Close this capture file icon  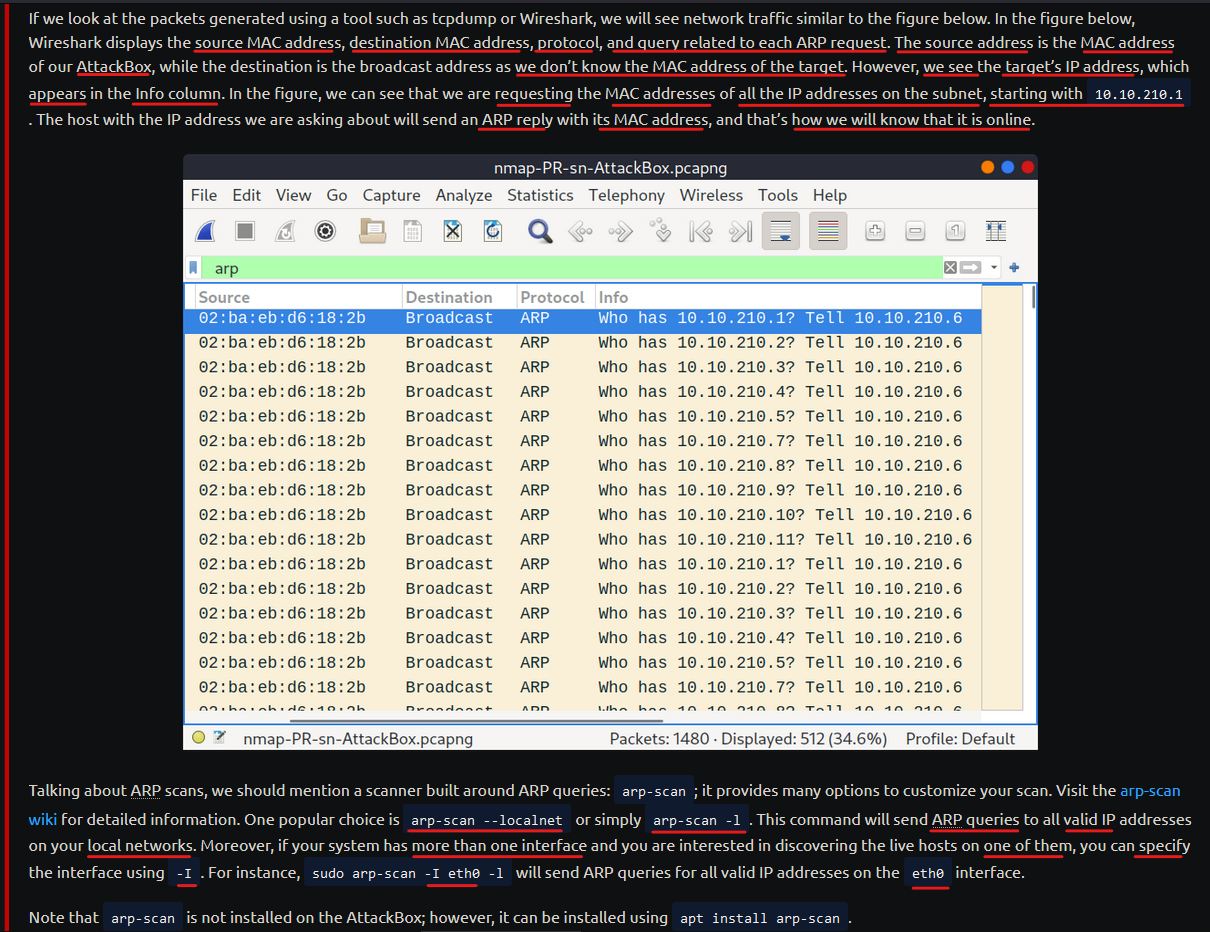click(453, 232)
